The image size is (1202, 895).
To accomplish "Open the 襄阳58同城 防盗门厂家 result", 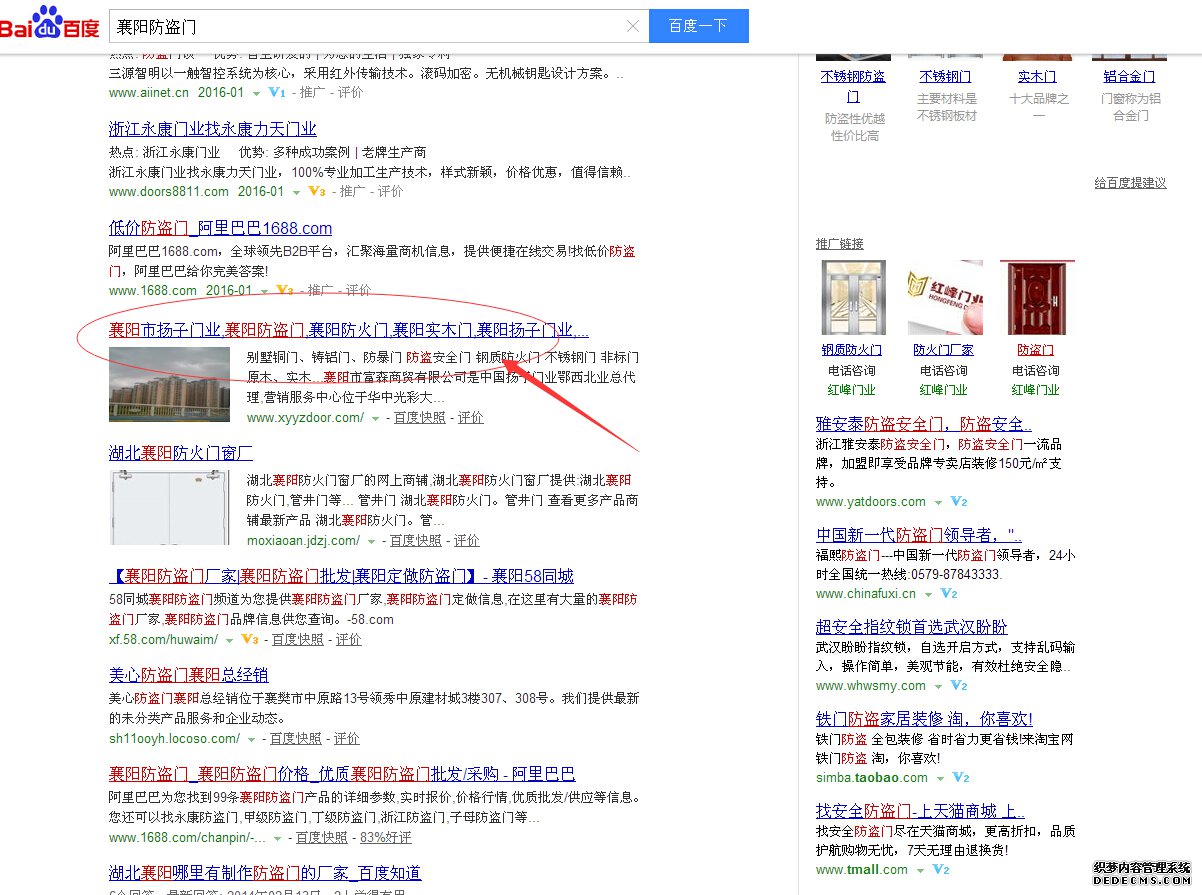I will tap(341, 576).
